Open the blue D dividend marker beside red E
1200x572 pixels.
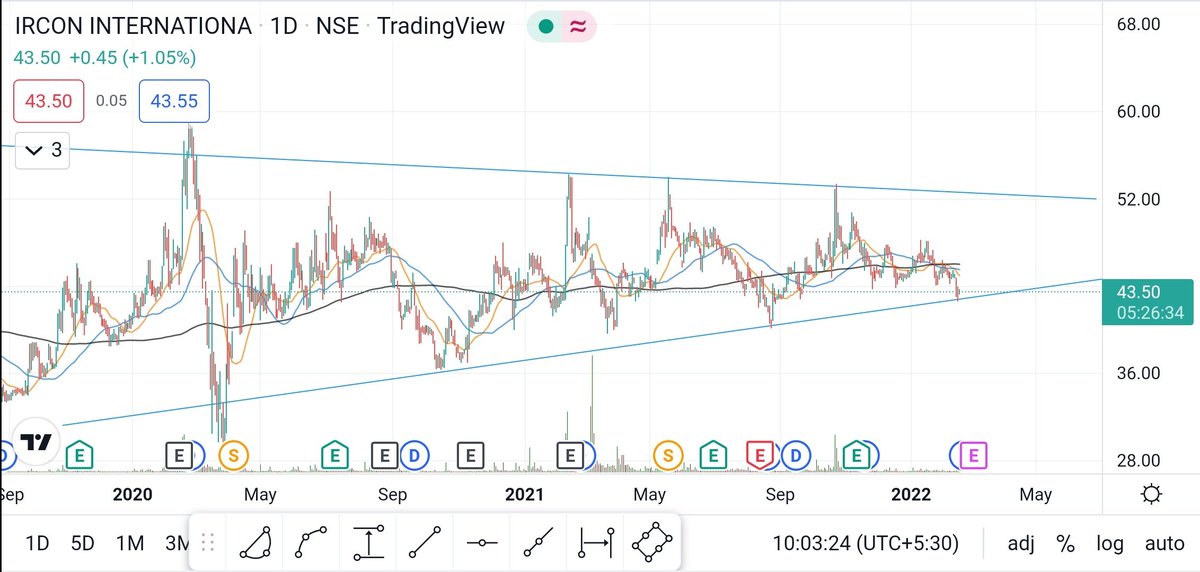click(796, 455)
